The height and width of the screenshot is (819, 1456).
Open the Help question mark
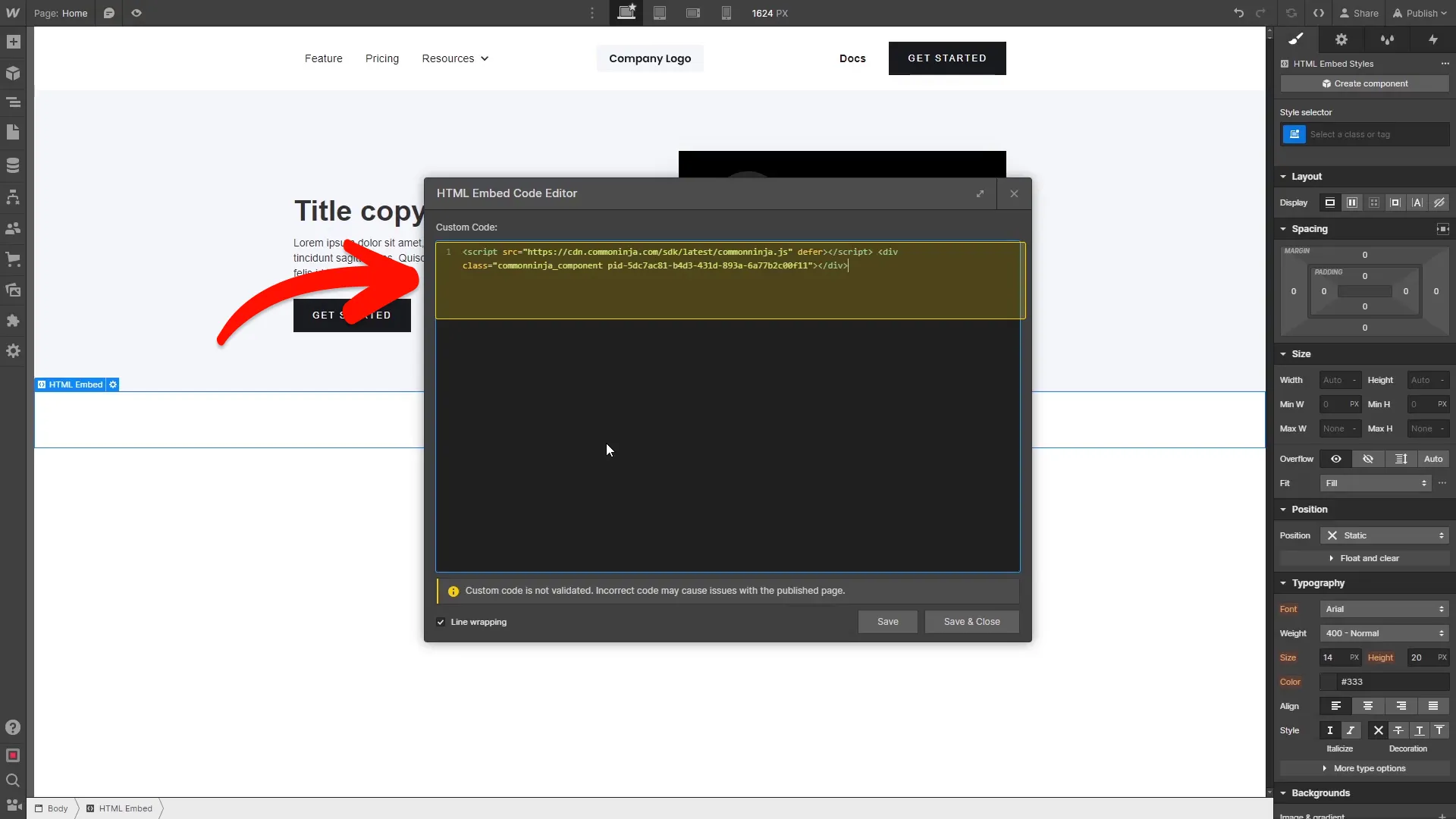point(13,727)
